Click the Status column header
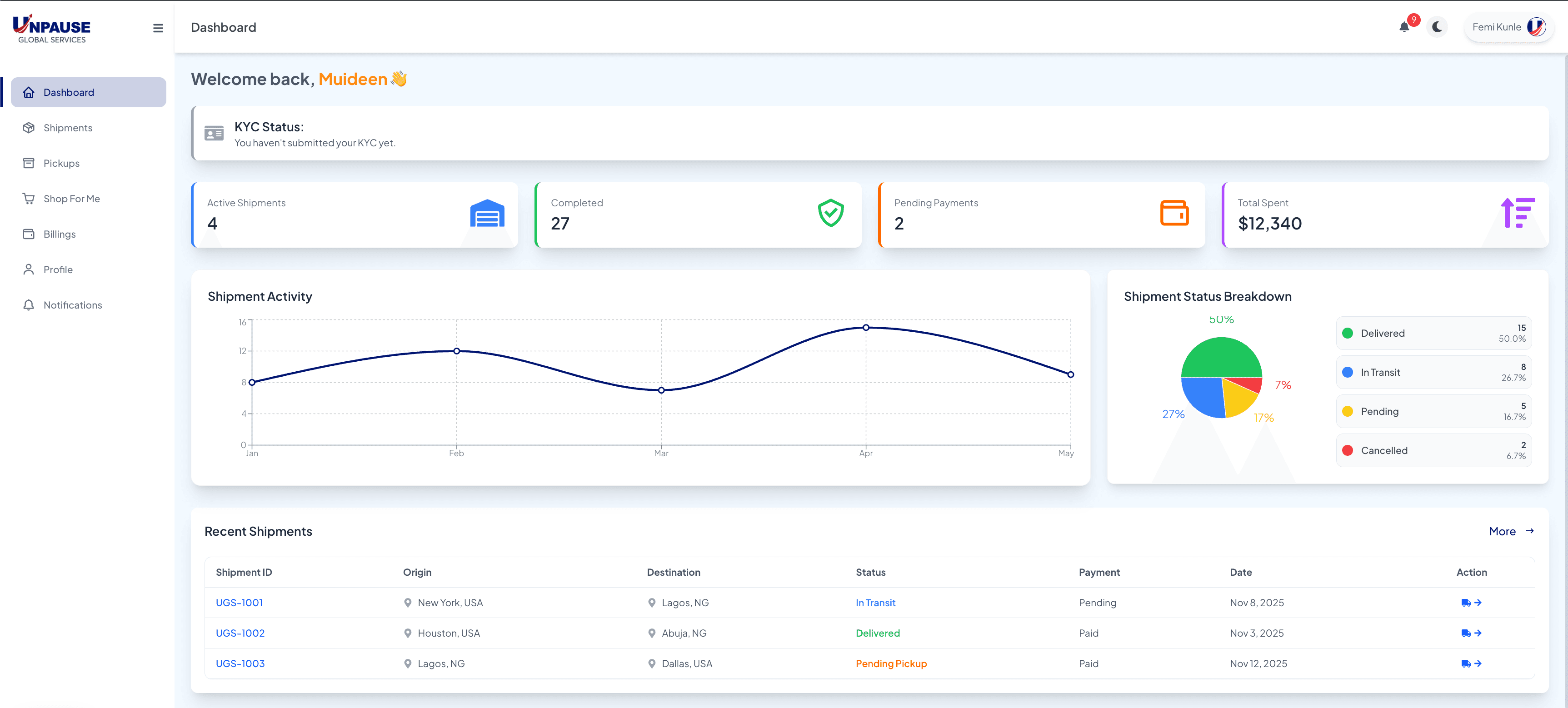This screenshot has height=708, width=1568. pos(870,572)
